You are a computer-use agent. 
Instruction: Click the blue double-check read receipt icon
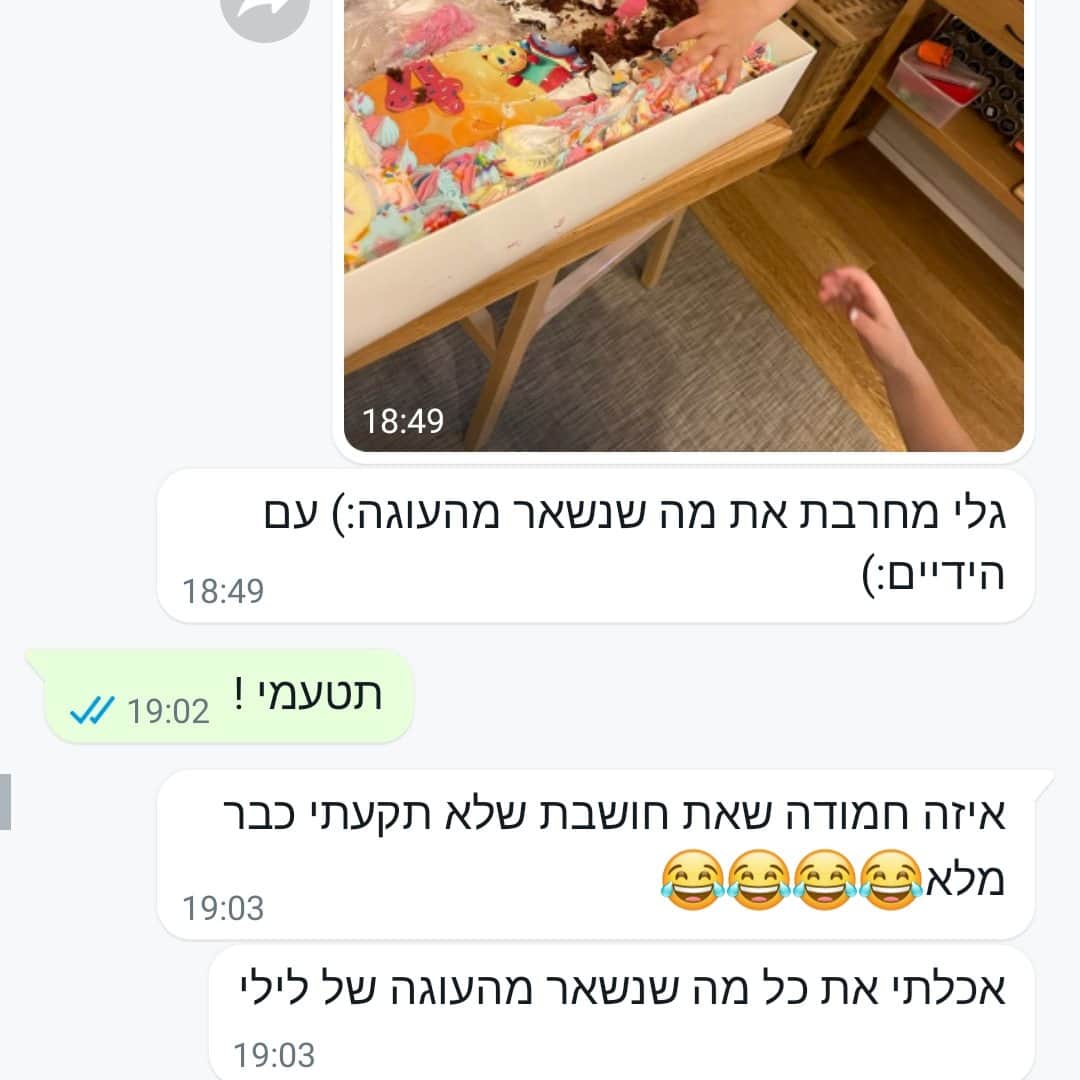tap(92, 710)
